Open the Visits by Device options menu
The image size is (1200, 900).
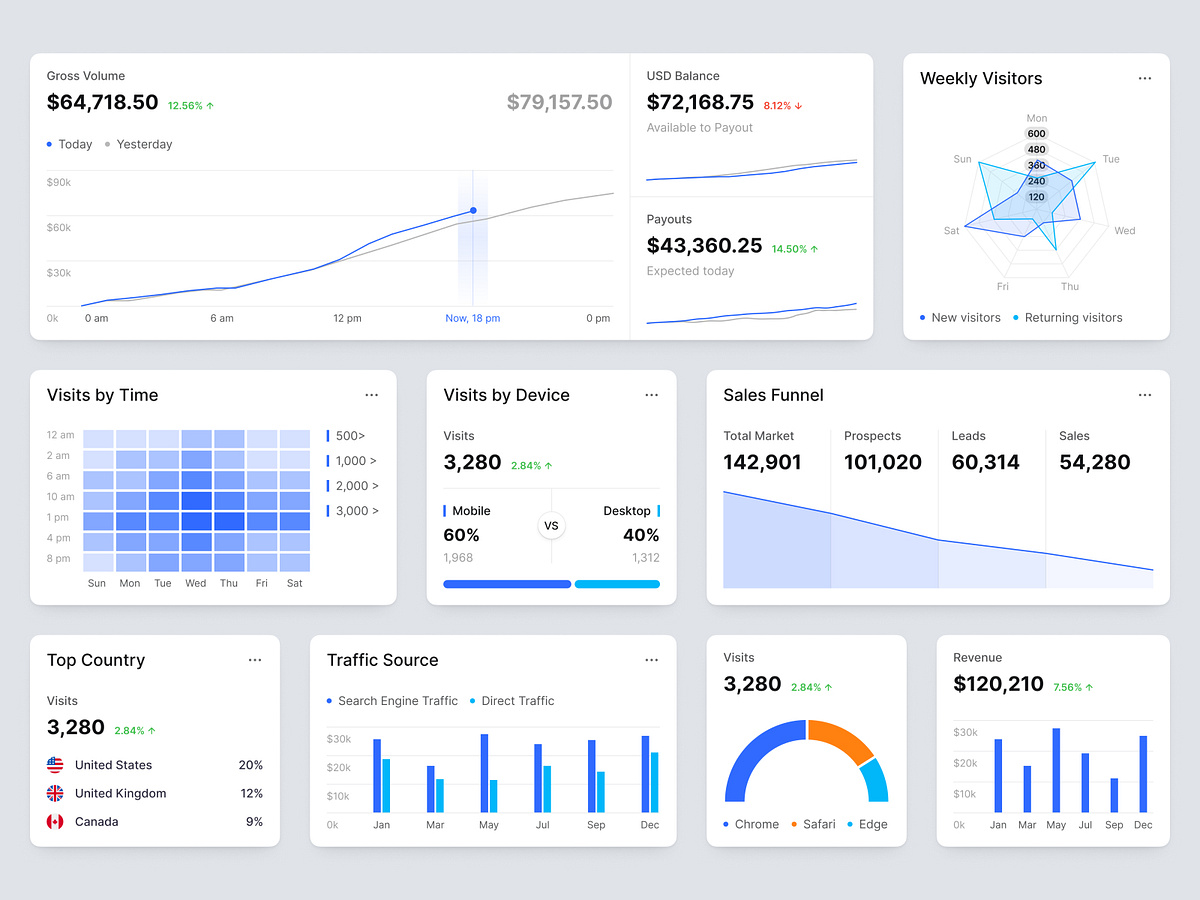[651, 395]
